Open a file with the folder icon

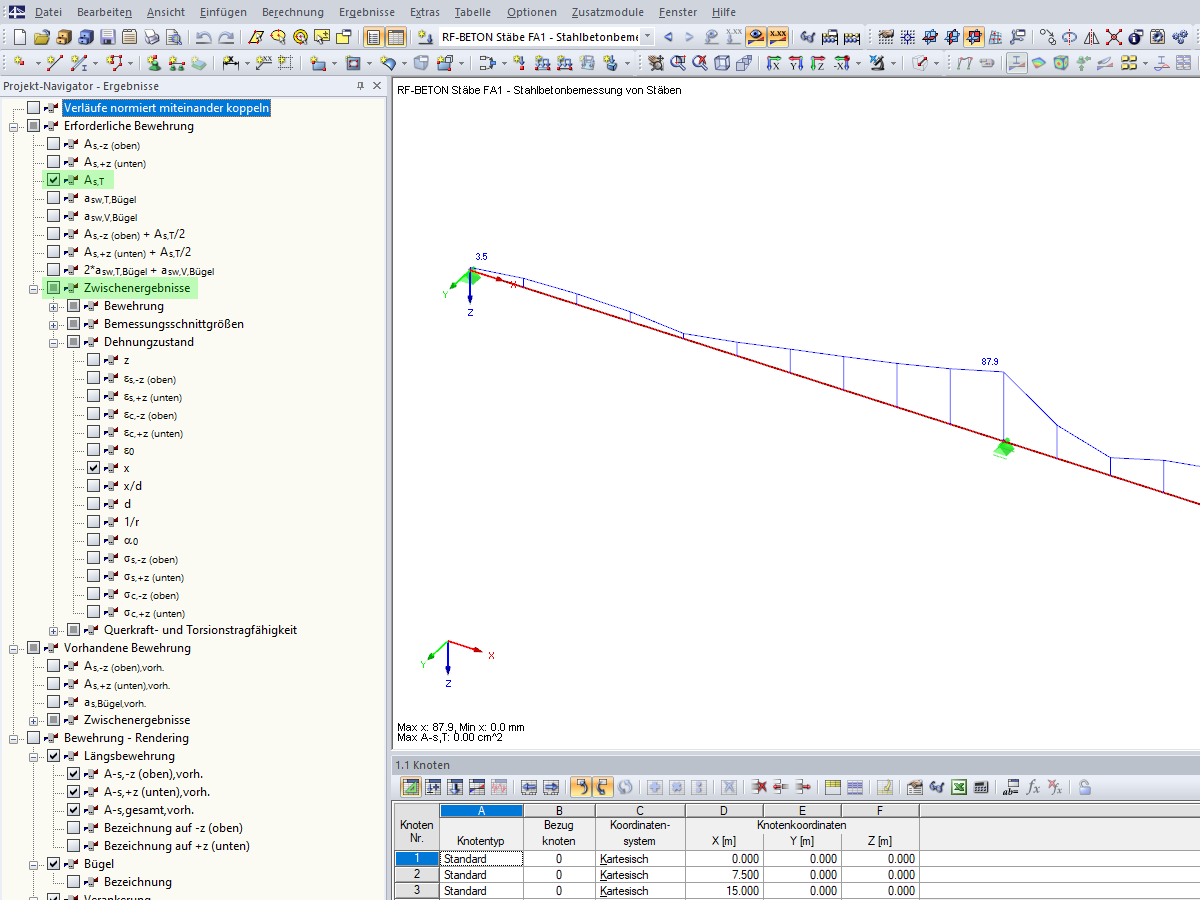pyautogui.click(x=41, y=37)
